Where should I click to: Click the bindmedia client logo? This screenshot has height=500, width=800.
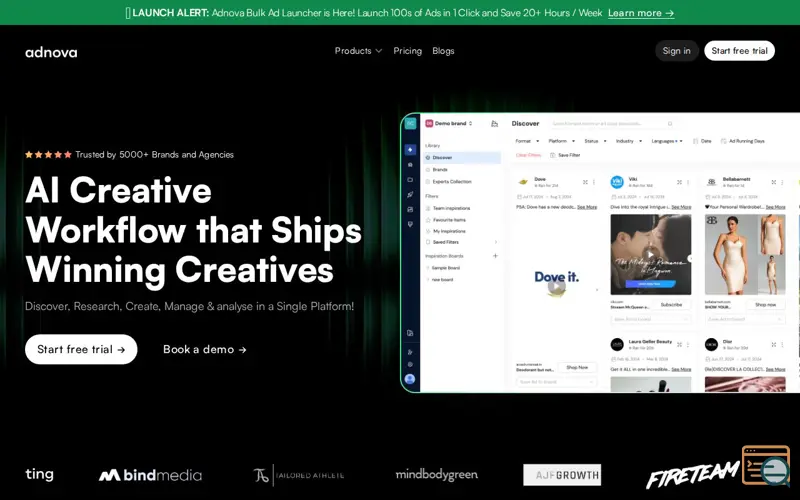click(x=150, y=476)
